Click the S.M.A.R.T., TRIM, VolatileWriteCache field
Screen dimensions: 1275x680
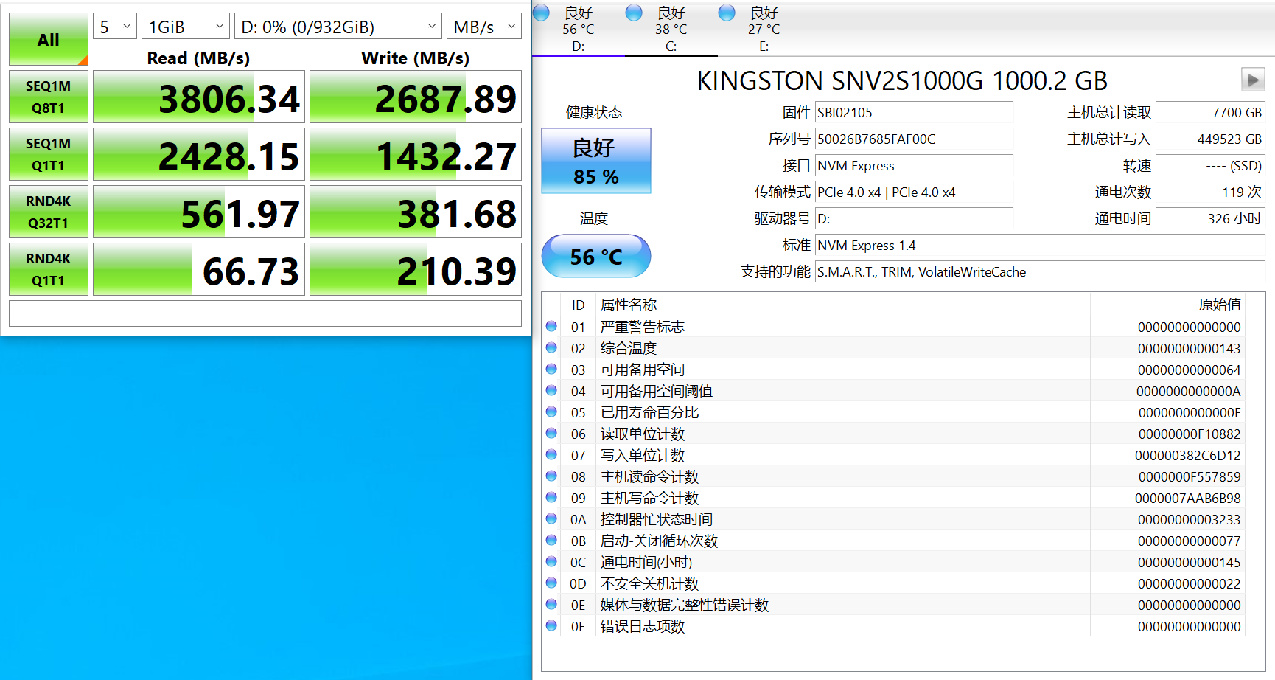(1040, 272)
